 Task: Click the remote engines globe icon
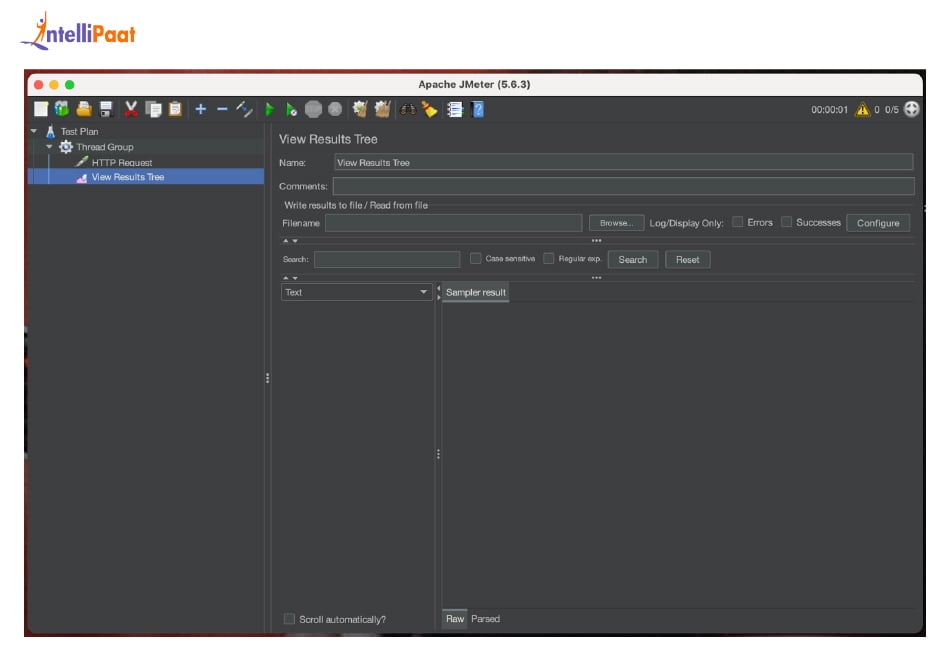tap(911, 109)
